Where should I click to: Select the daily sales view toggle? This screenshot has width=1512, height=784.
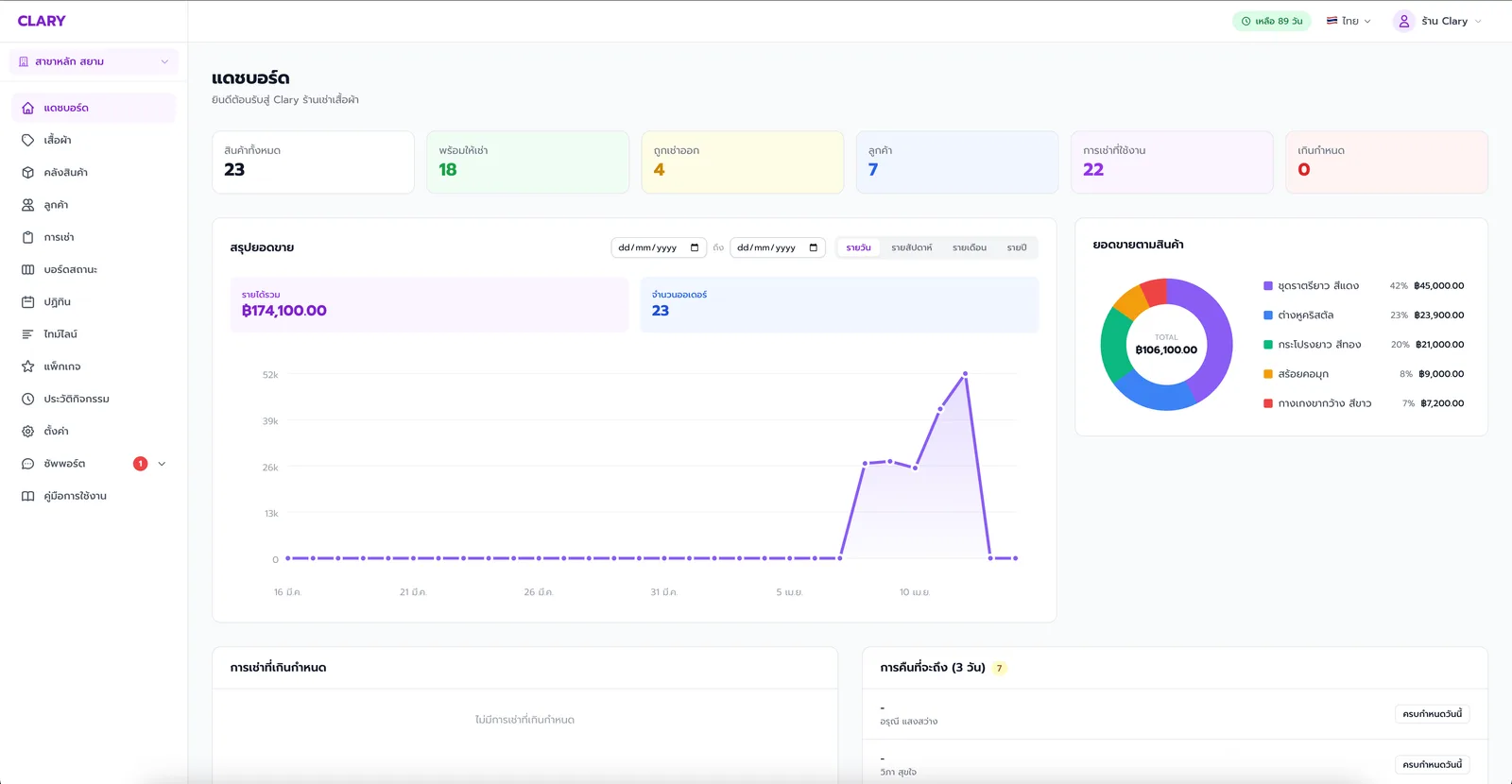click(x=859, y=247)
